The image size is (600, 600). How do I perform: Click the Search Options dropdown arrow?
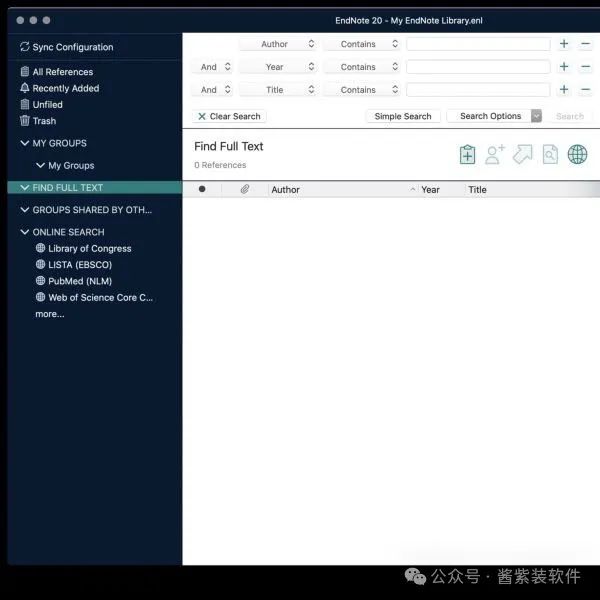point(536,116)
